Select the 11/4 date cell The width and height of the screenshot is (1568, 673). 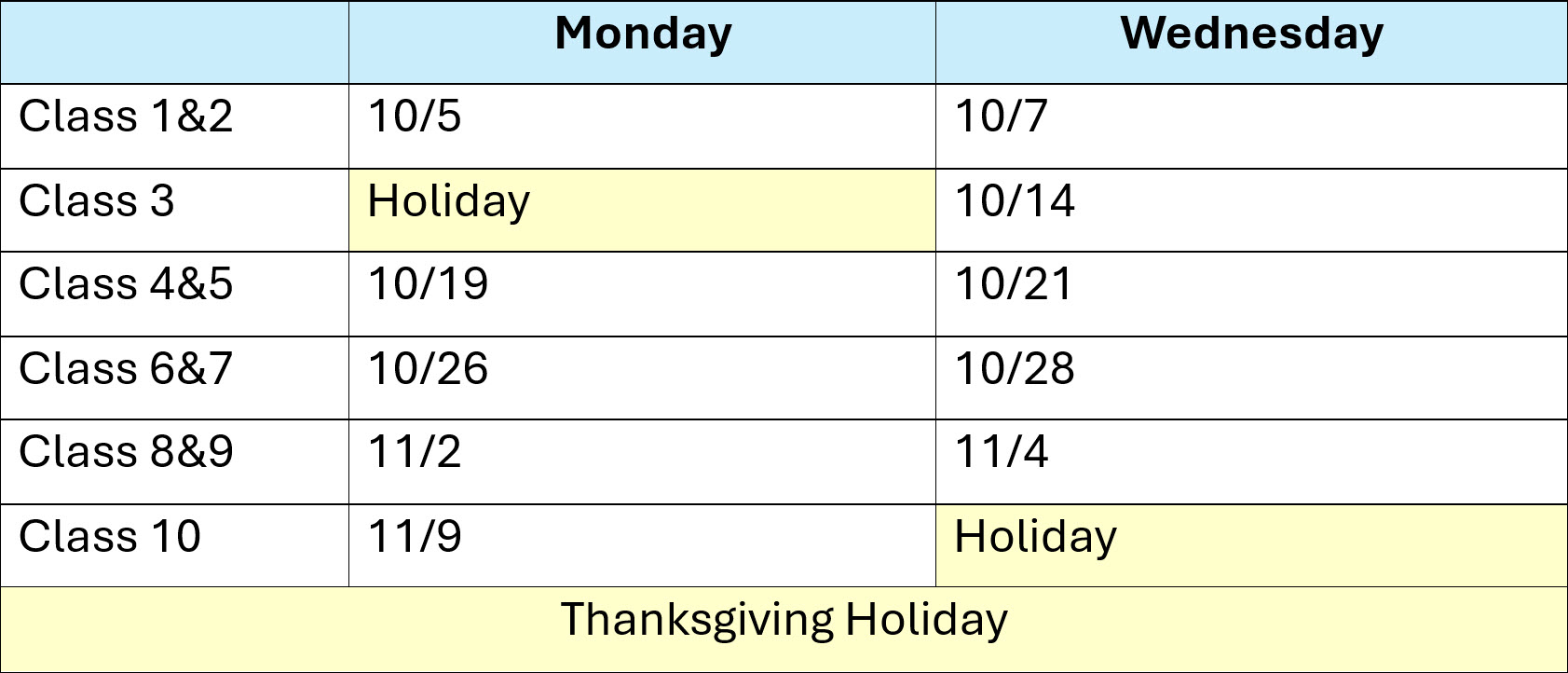pos(1251,462)
